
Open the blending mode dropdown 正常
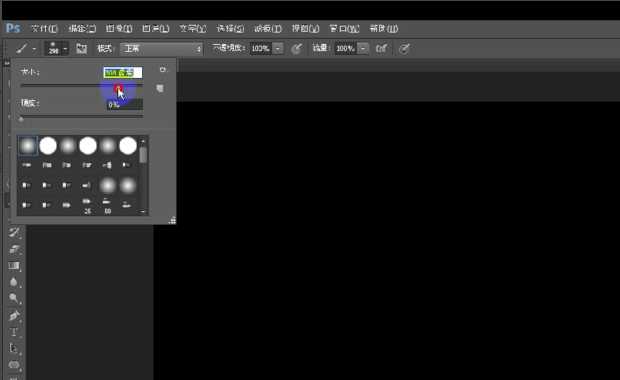[161, 49]
